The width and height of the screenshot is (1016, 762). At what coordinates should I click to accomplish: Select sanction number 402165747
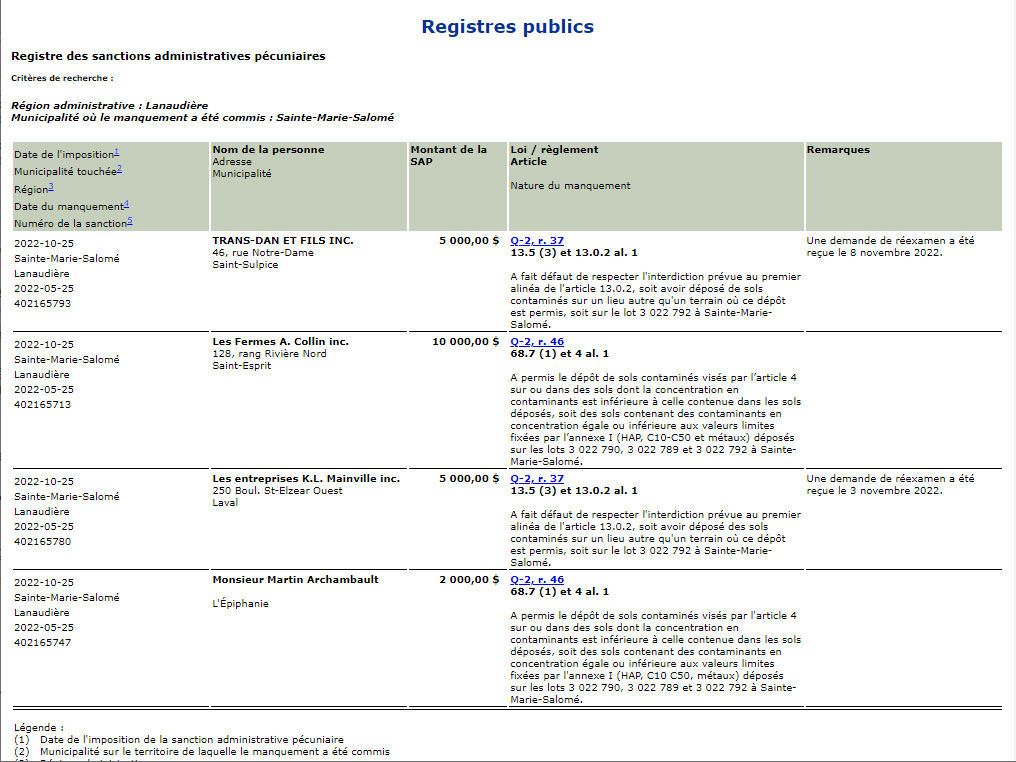[x=43, y=643]
